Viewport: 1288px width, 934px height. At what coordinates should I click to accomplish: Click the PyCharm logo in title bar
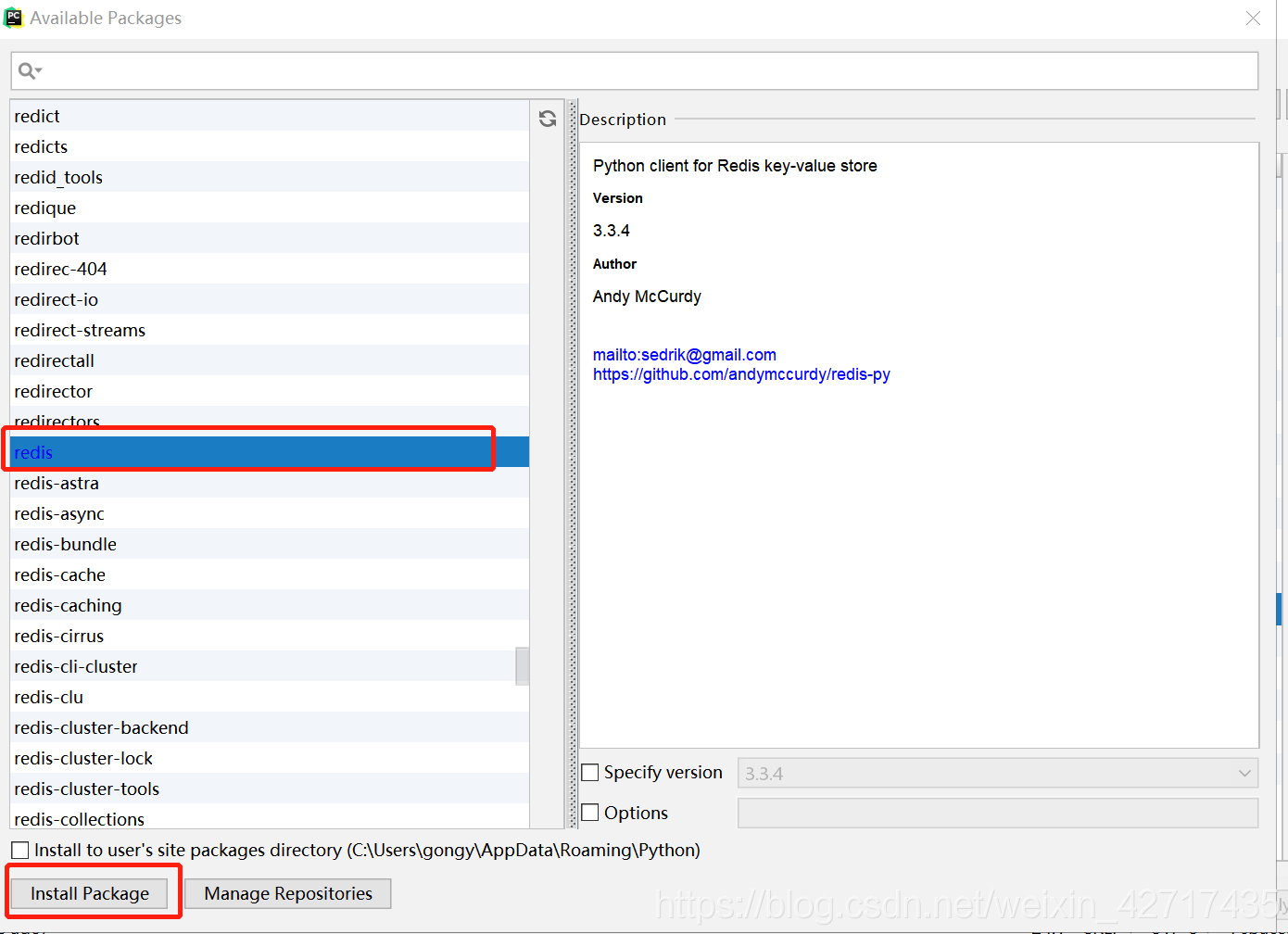pyautogui.click(x=14, y=18)
